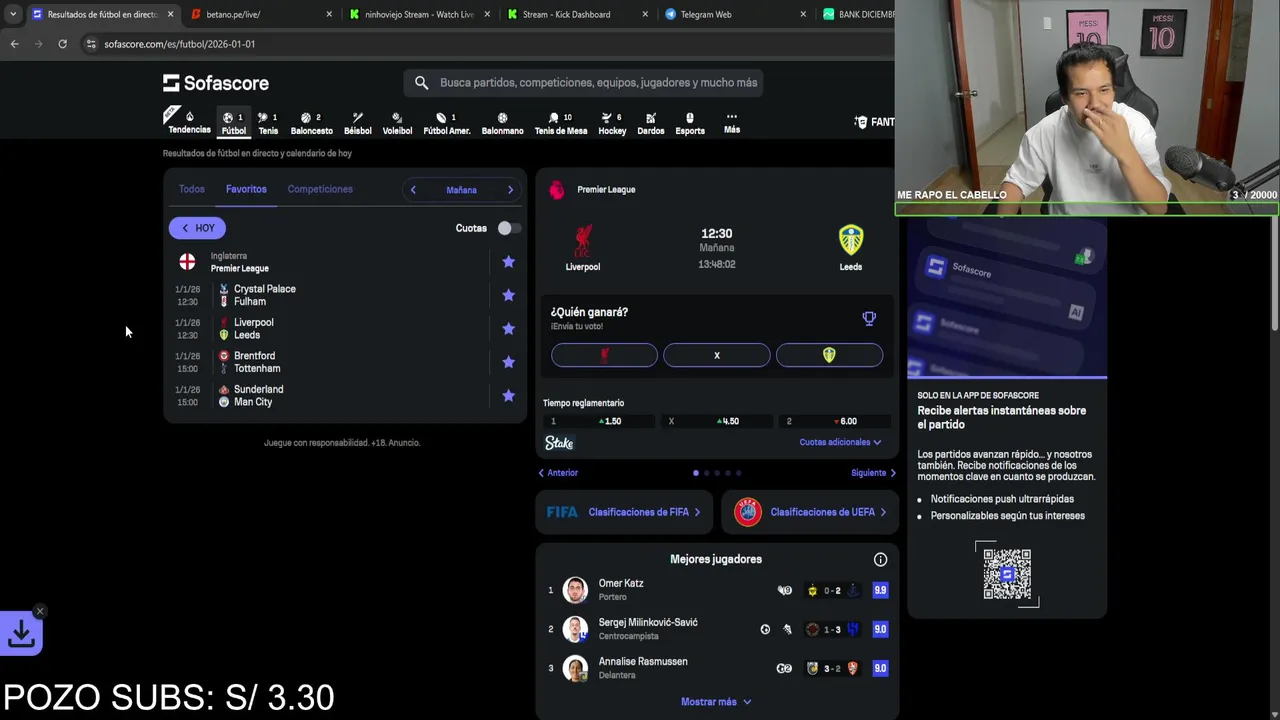Vote for Liverpool to win
Screen dimensions: 1280x720
click(x=604, y=355)
